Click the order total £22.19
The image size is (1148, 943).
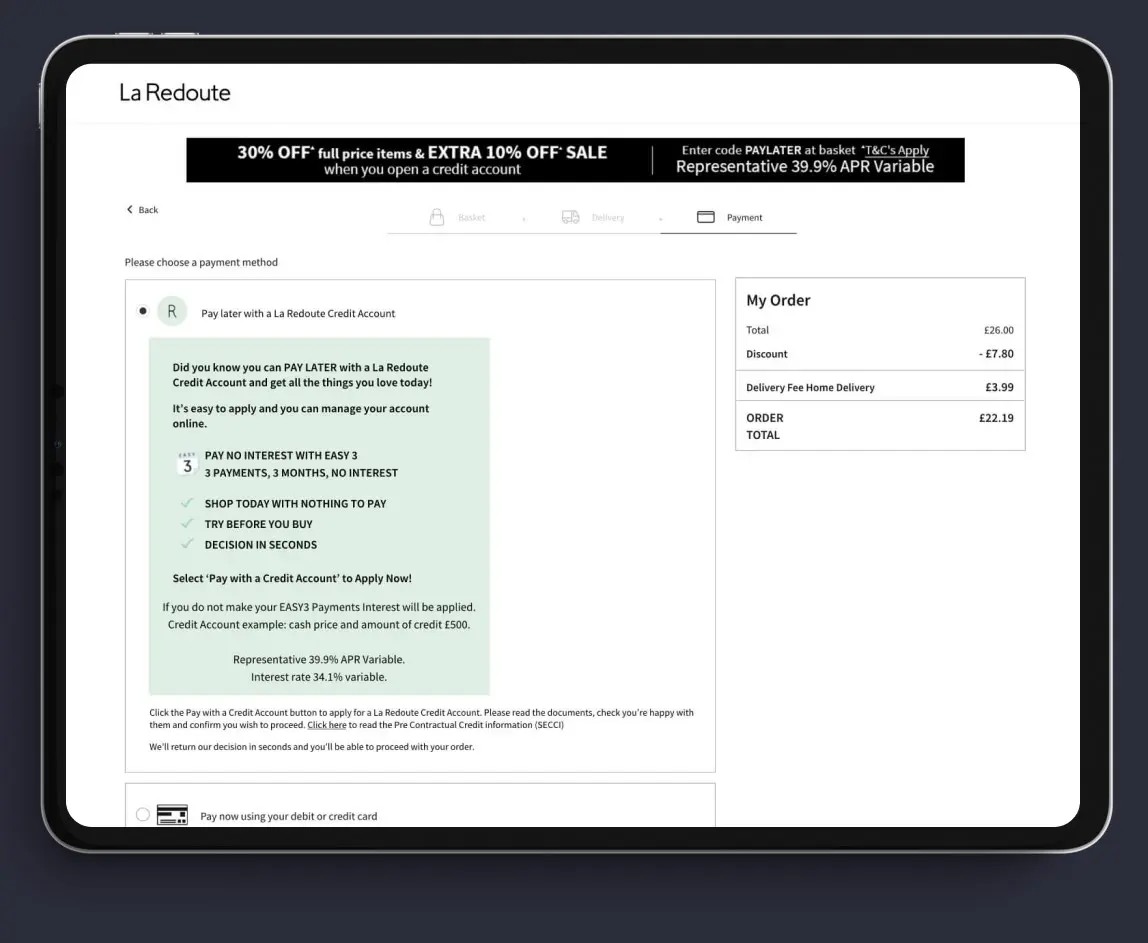[x=996, y=418]
